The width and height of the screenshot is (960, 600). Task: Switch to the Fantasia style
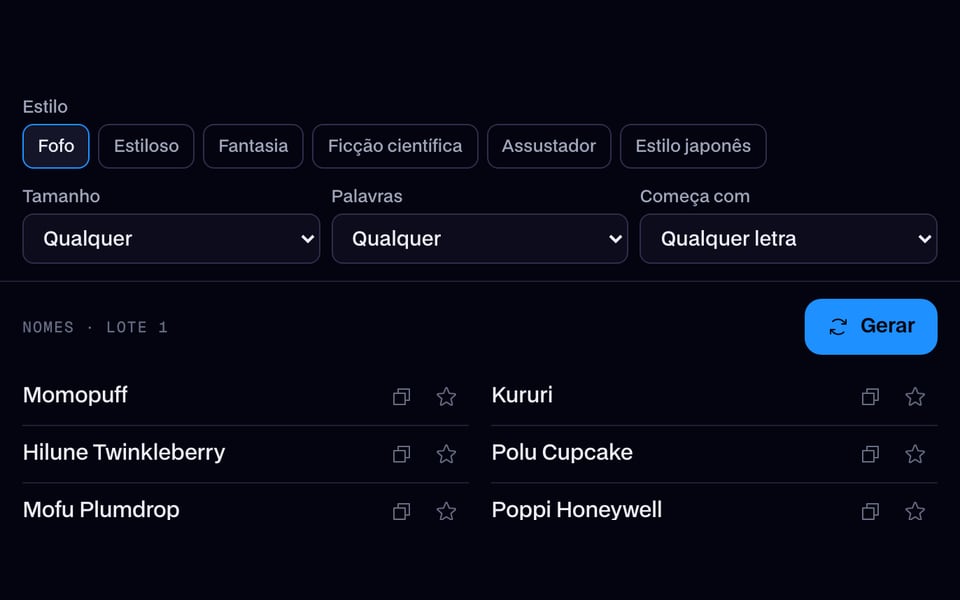(x=253, y=146)
